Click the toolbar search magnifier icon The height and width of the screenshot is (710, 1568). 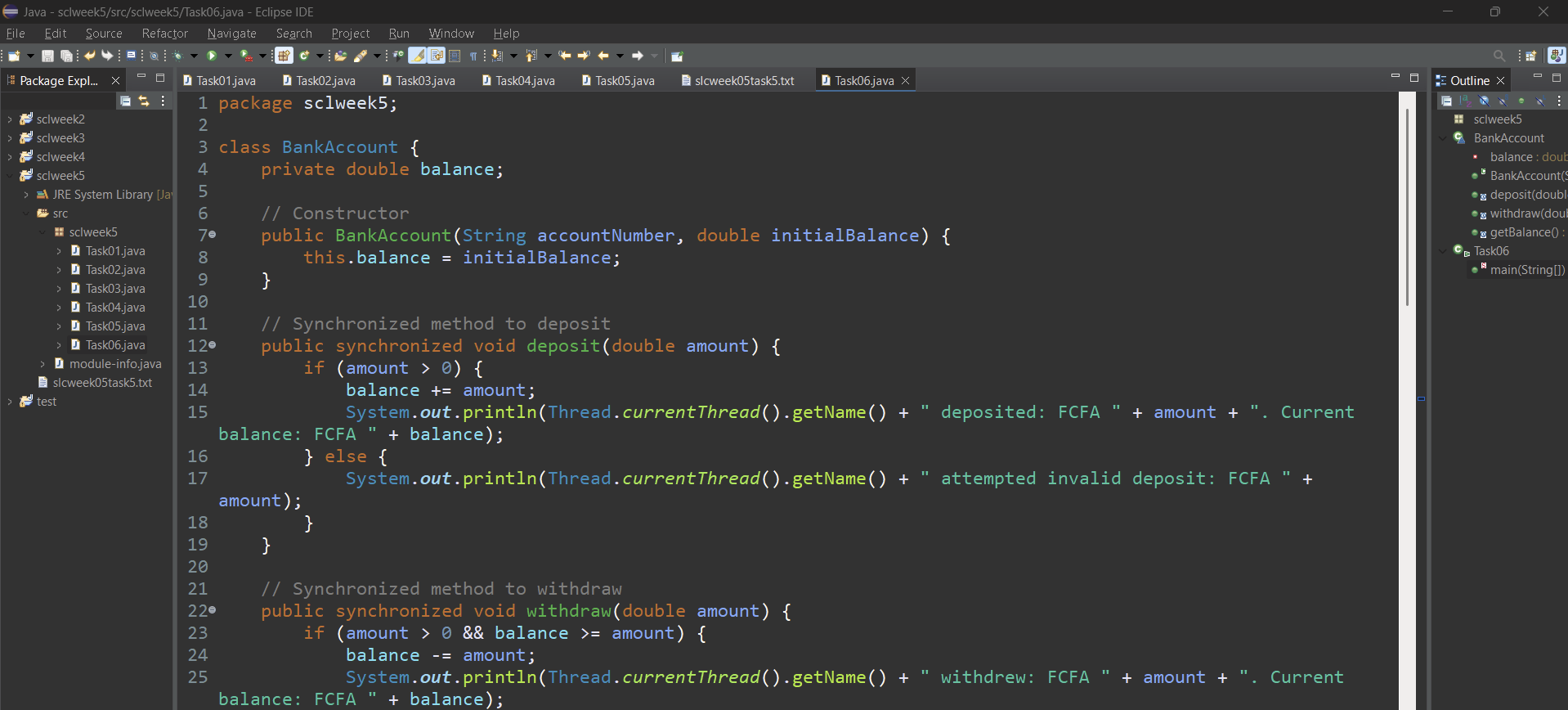pos(1499,56)
